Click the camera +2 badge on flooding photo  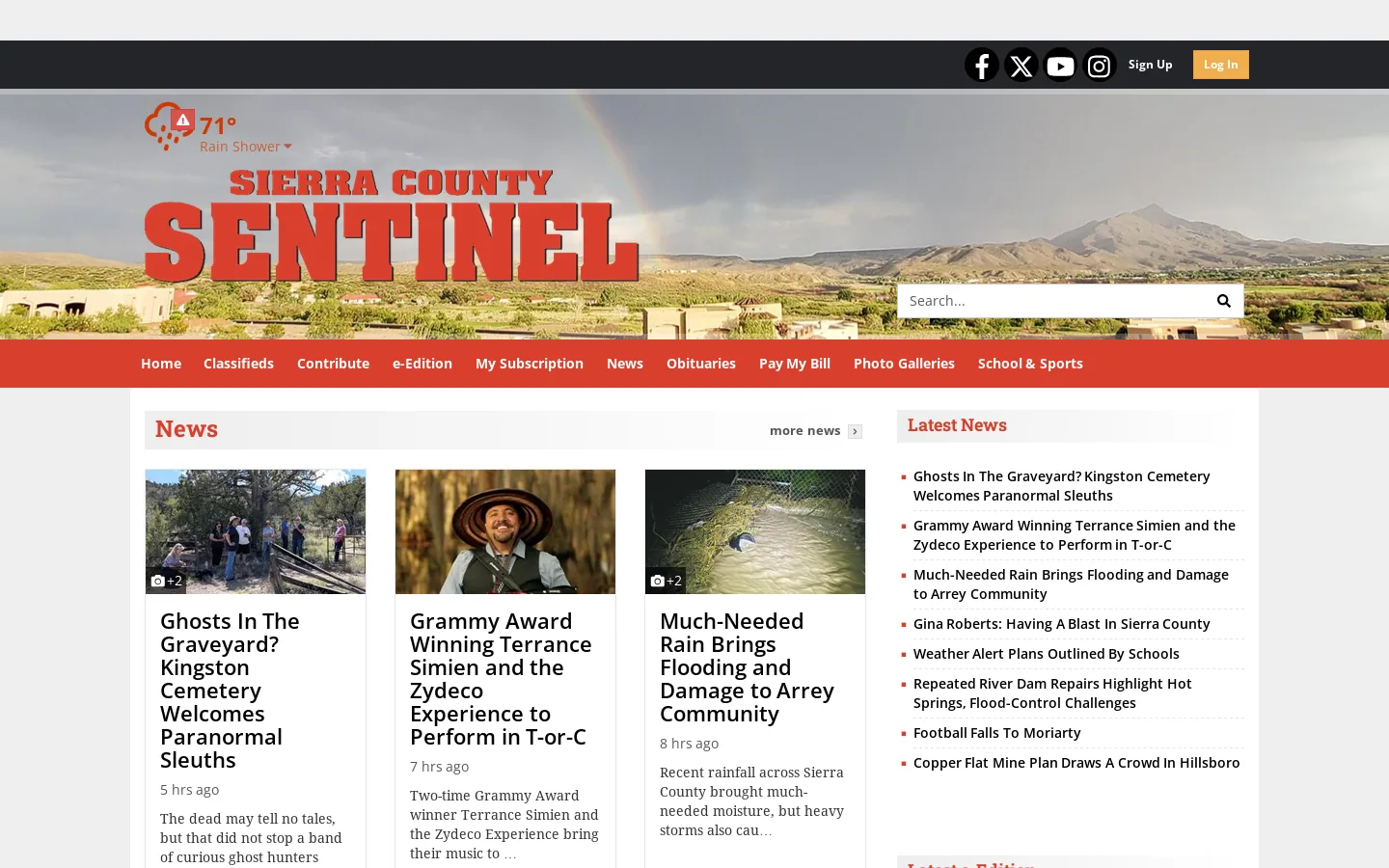[x=666, y=581]
